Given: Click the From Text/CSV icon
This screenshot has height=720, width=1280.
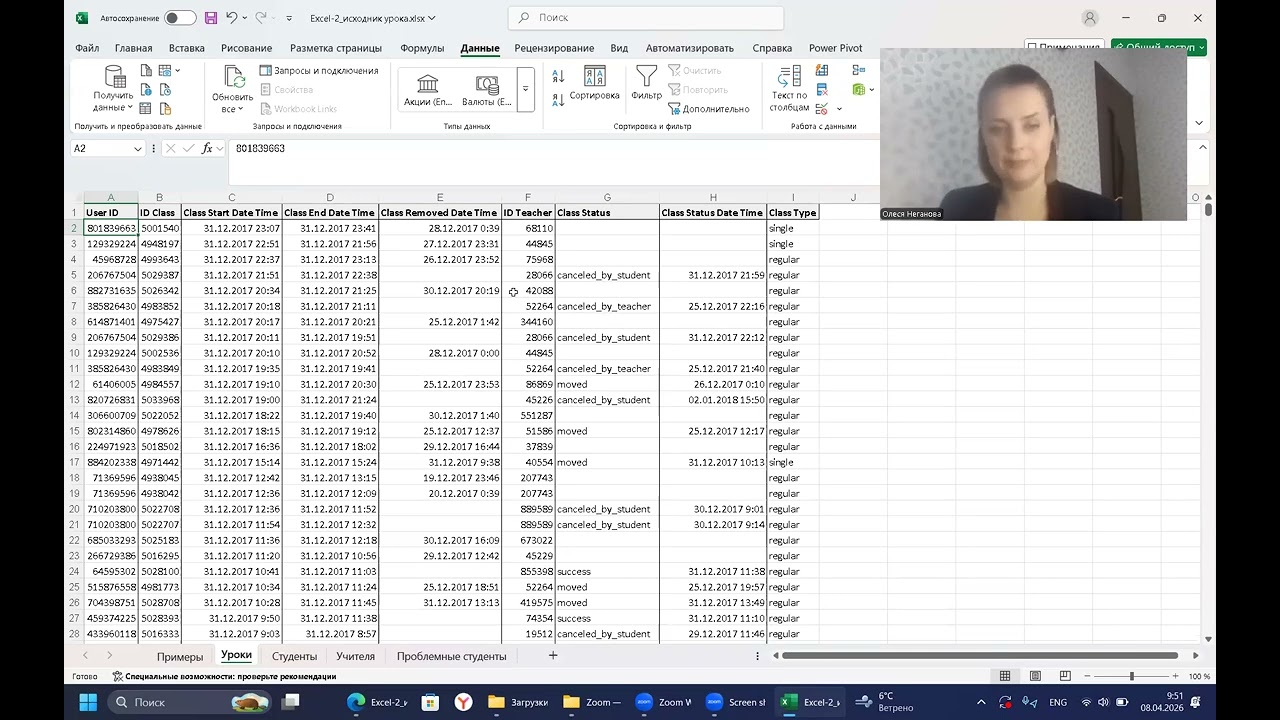Looking at the screenshot, I should point(146,71).
